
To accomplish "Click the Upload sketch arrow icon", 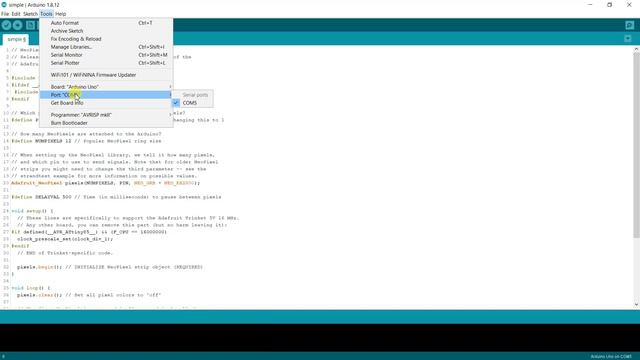I will click(x=18, y=25).
